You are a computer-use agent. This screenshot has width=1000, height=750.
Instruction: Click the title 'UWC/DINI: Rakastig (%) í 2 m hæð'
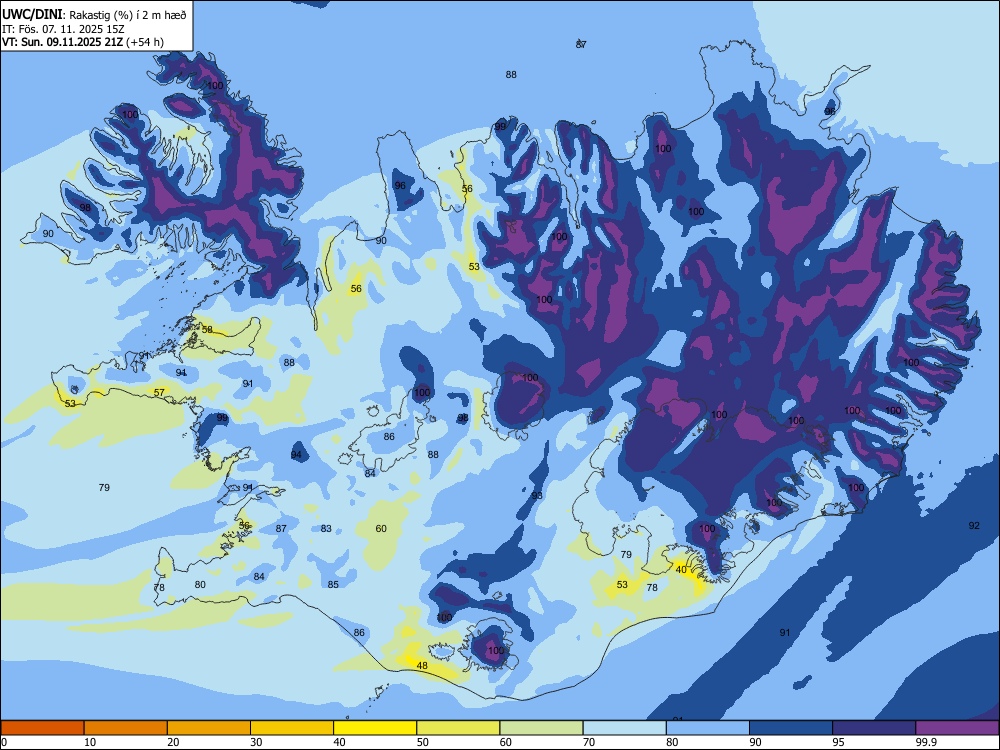tap(94, 15)
